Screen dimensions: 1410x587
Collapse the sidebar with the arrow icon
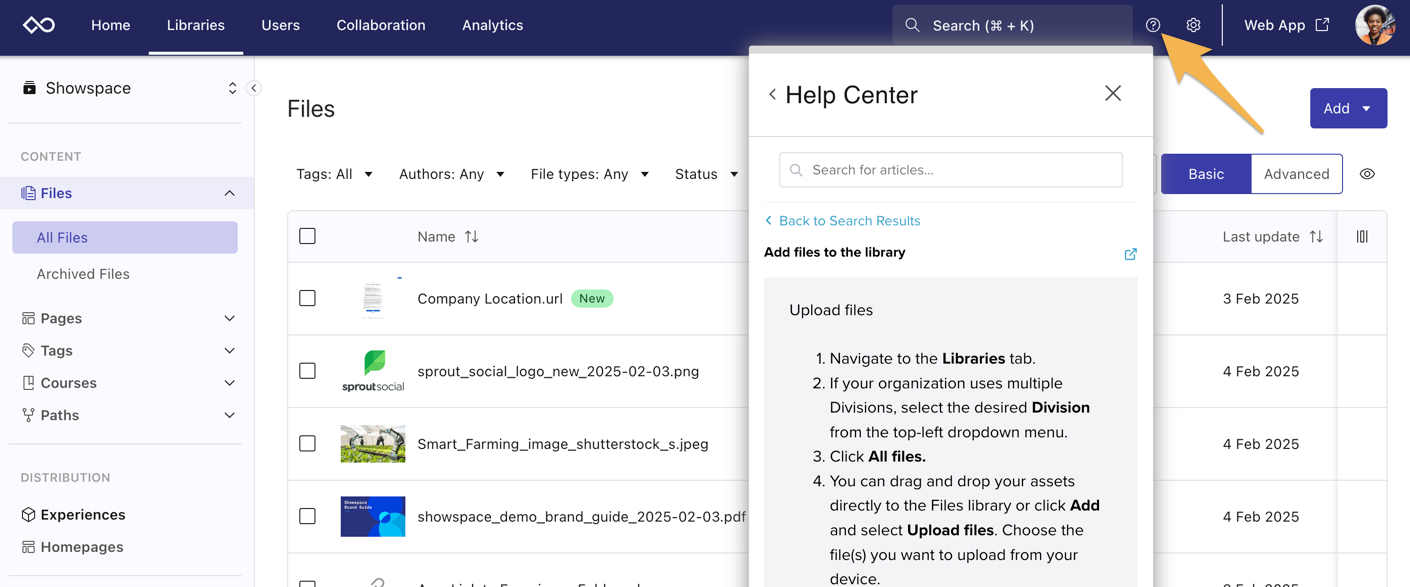[x=254, y=88]
